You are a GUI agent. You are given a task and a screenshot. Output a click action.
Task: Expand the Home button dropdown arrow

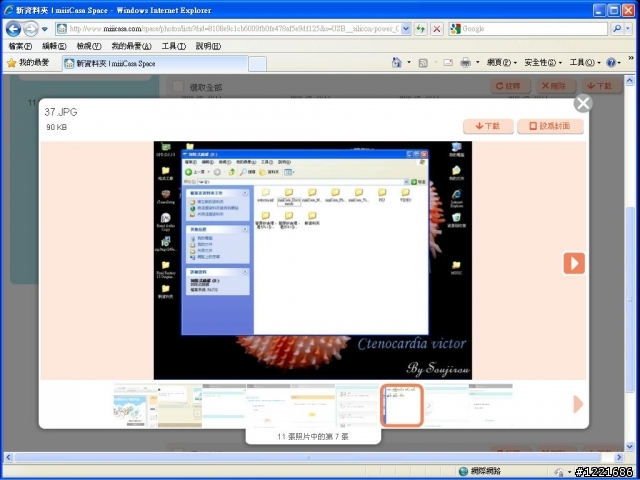click(x=409, y=63)
